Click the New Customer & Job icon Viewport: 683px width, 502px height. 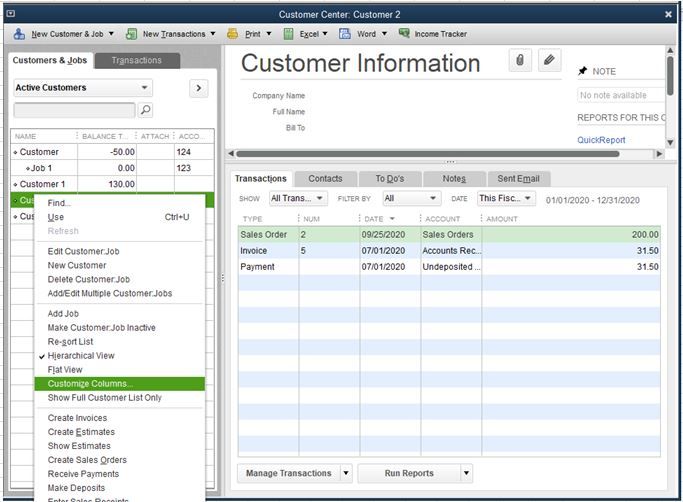click(x=19, y=34)
